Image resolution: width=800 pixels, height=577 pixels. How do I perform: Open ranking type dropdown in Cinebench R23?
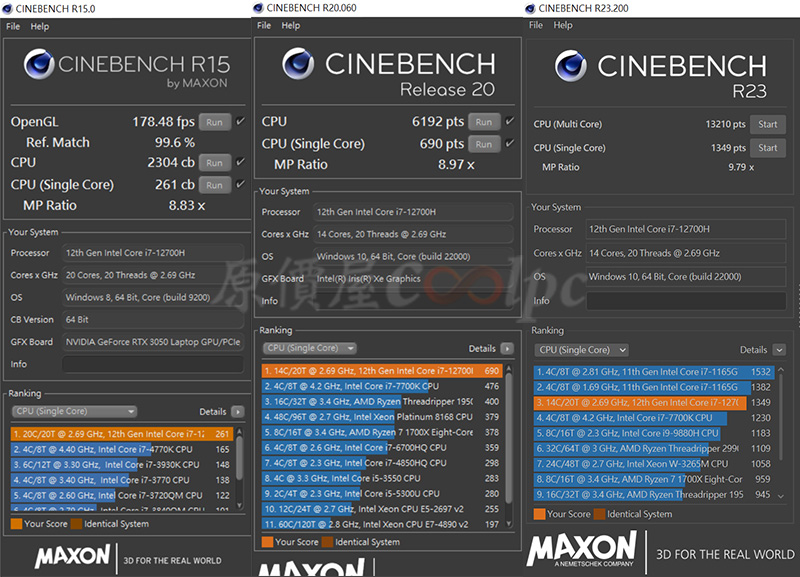(x=582, y=350)
